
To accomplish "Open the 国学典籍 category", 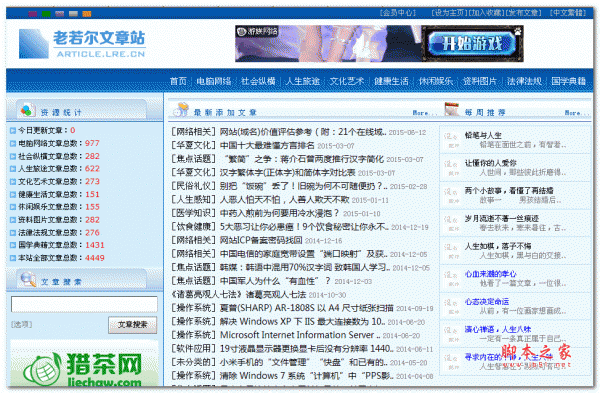I will pos(569,81).
